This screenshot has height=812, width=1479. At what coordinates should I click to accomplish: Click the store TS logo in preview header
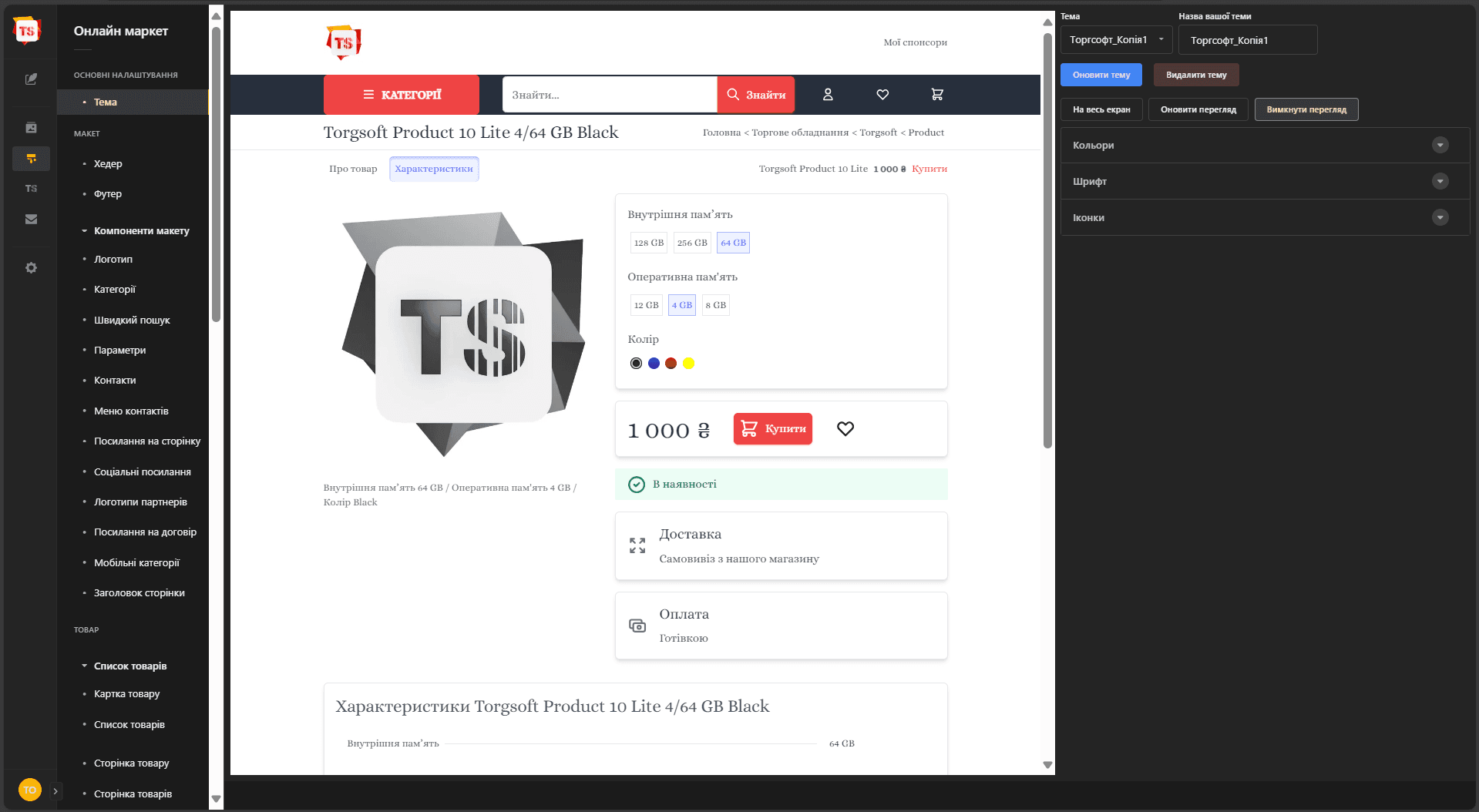point(344,42)
